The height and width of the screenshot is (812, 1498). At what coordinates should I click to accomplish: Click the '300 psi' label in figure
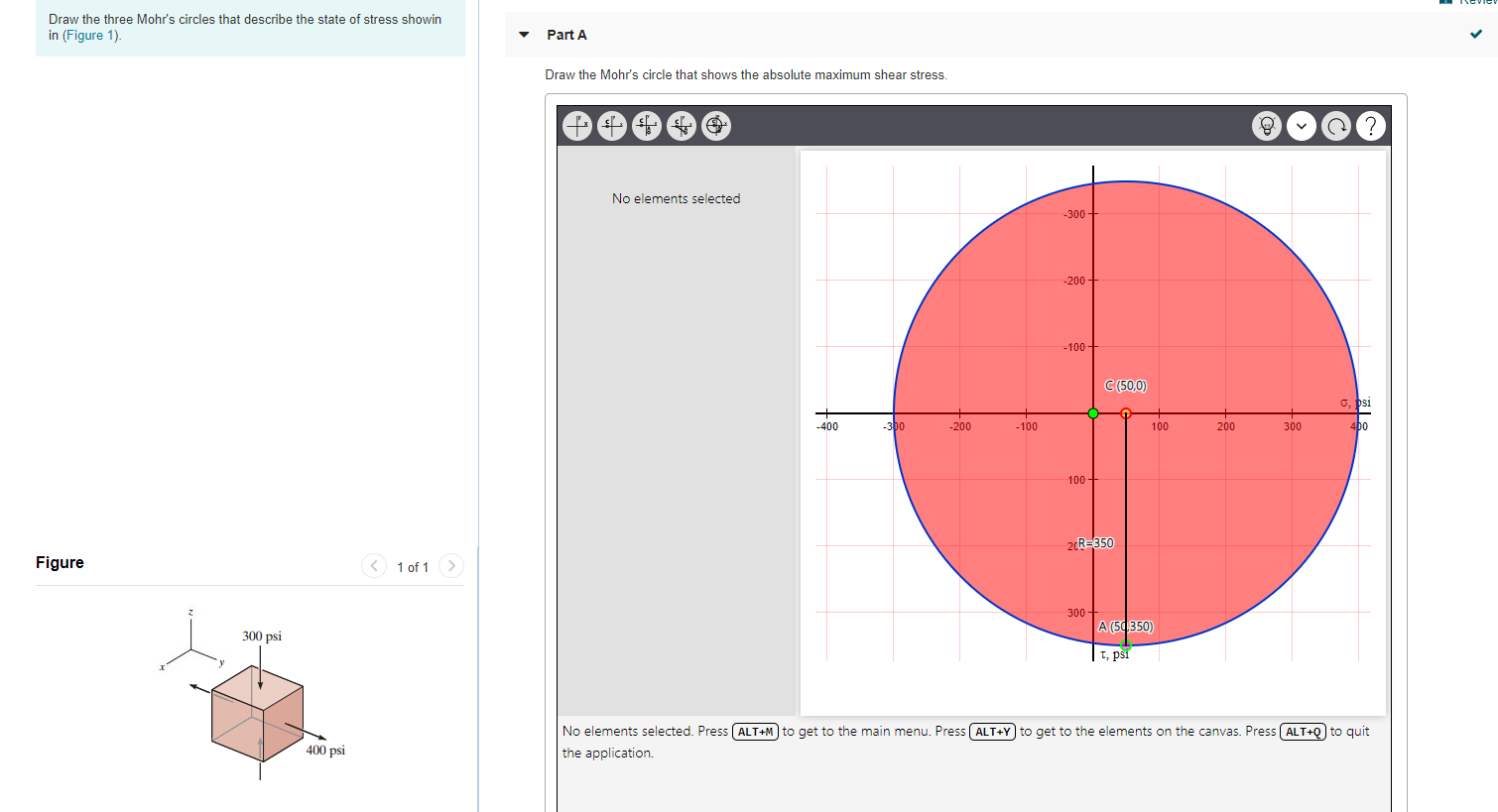point(262,636)
